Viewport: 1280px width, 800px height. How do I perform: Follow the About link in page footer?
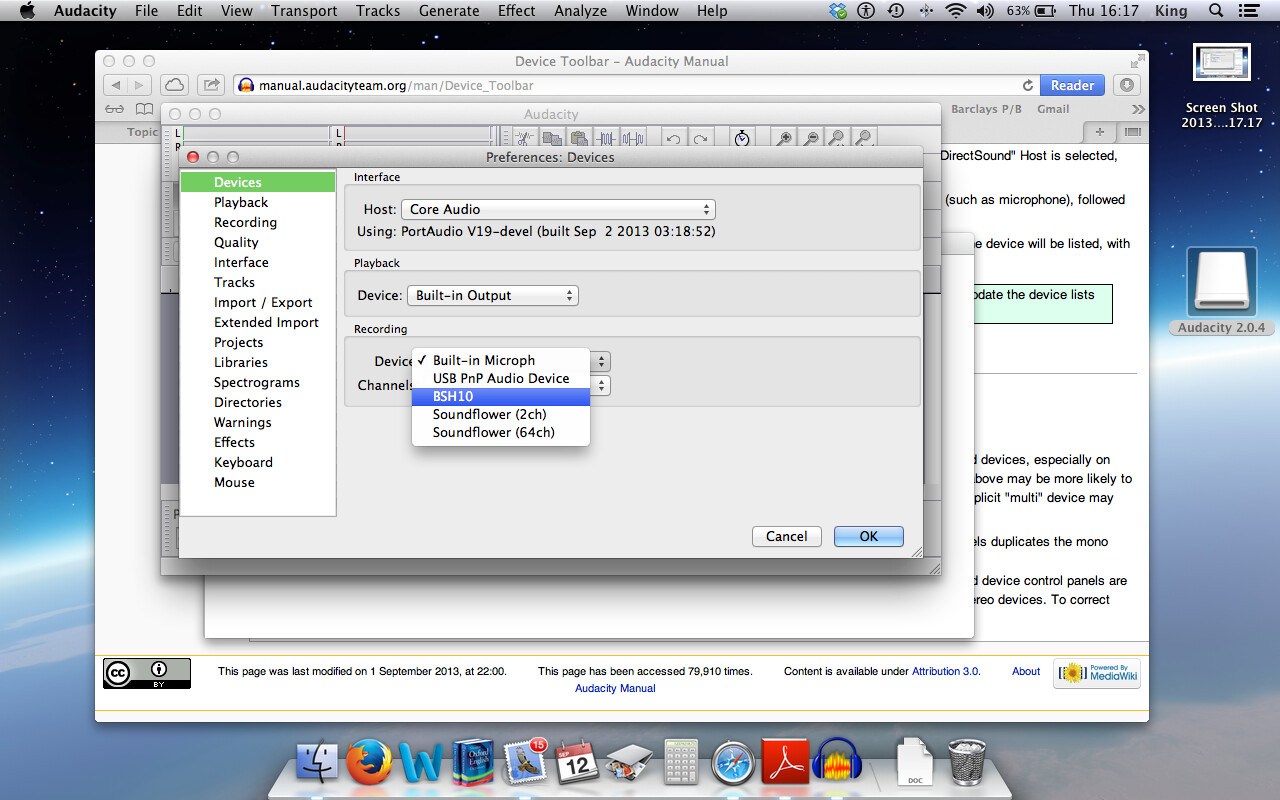[1026, 671]
